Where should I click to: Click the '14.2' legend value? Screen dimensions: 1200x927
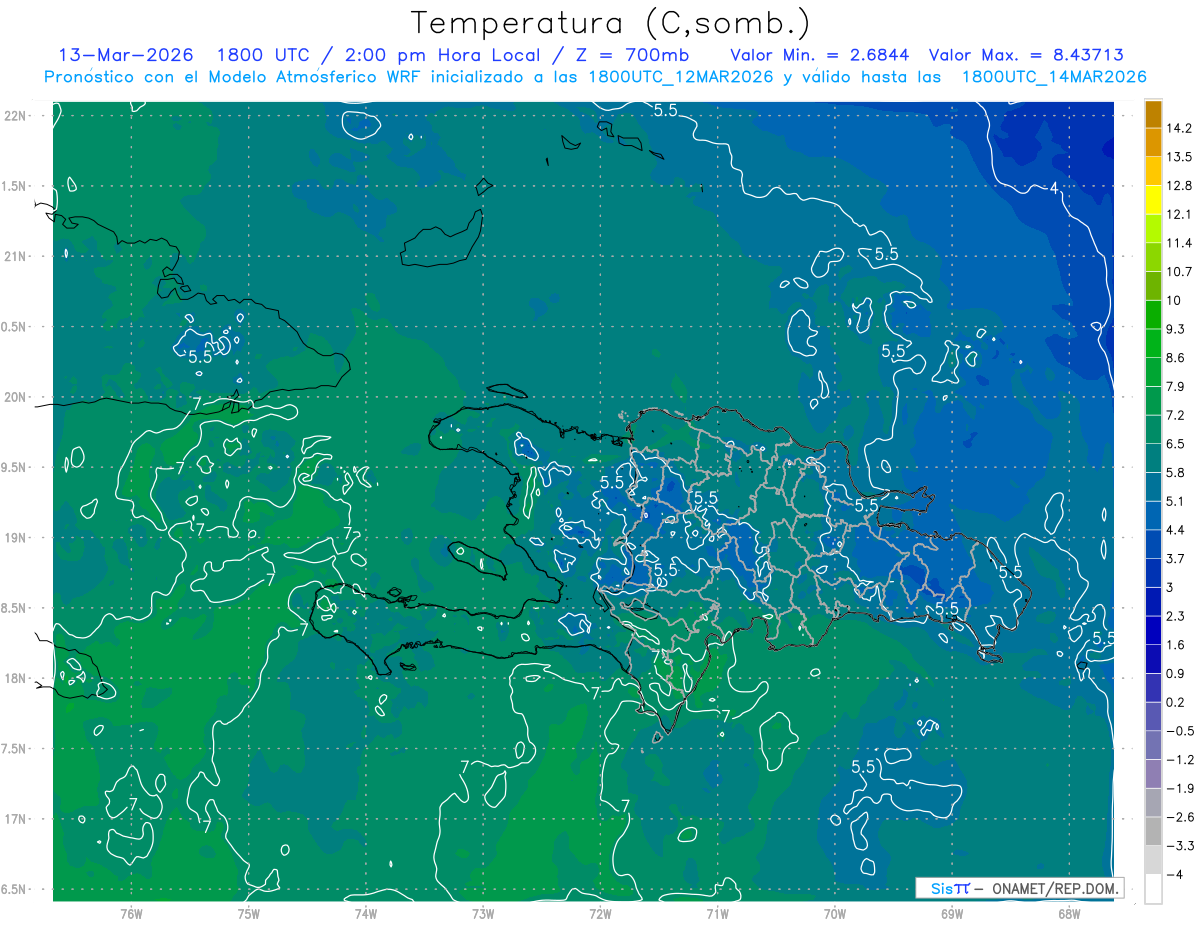[1178, 128]
